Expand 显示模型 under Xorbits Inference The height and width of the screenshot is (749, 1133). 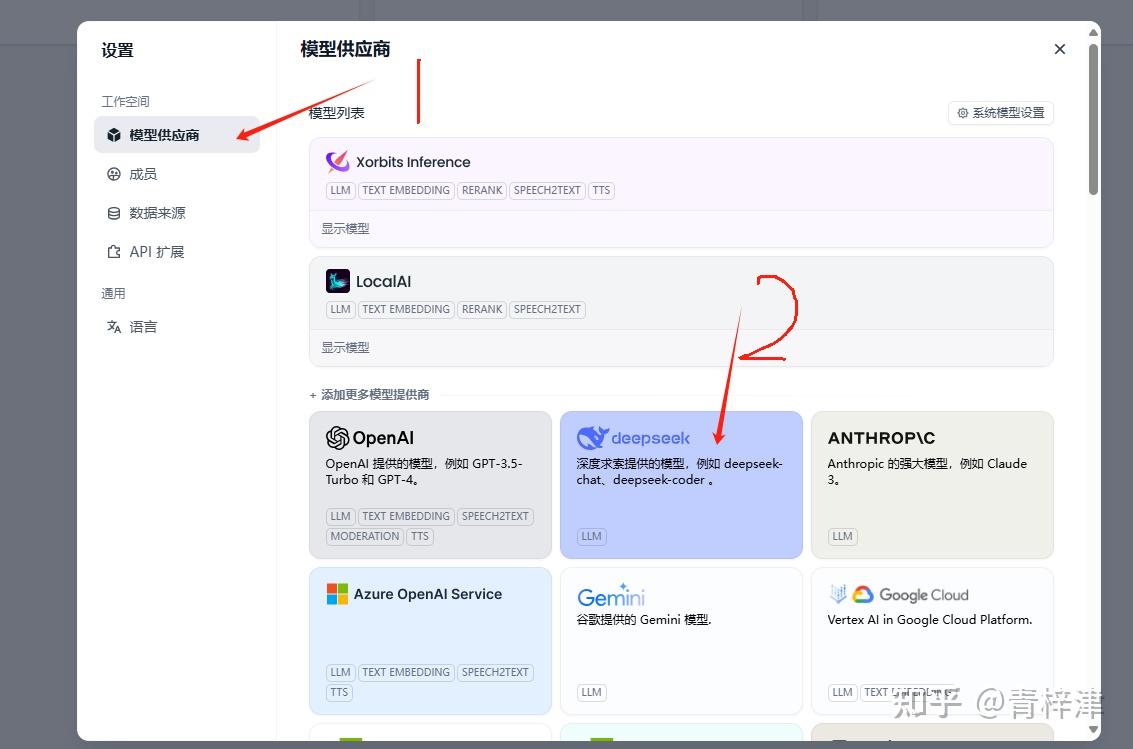(x=345, y=229)
